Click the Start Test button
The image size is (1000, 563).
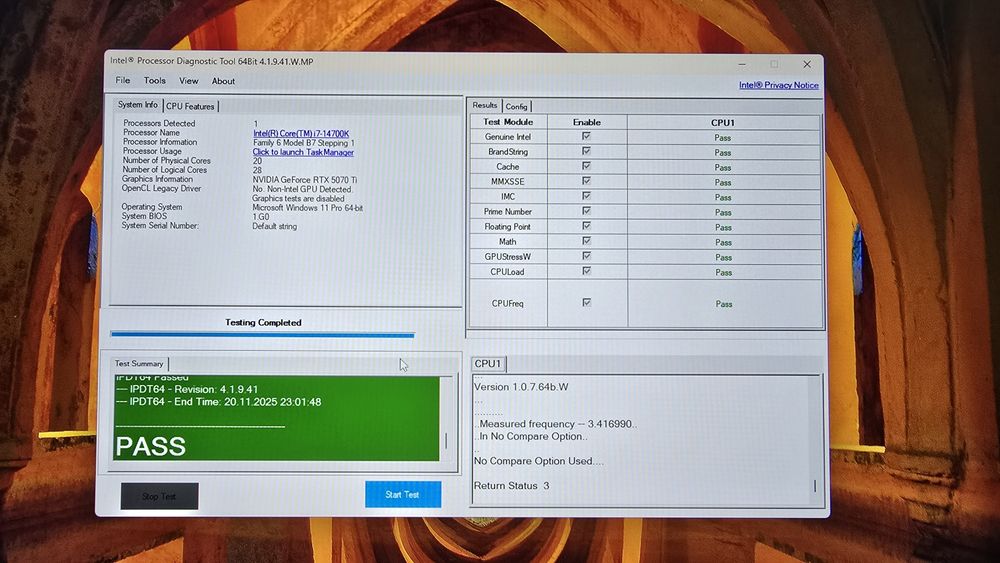[402, 494]
